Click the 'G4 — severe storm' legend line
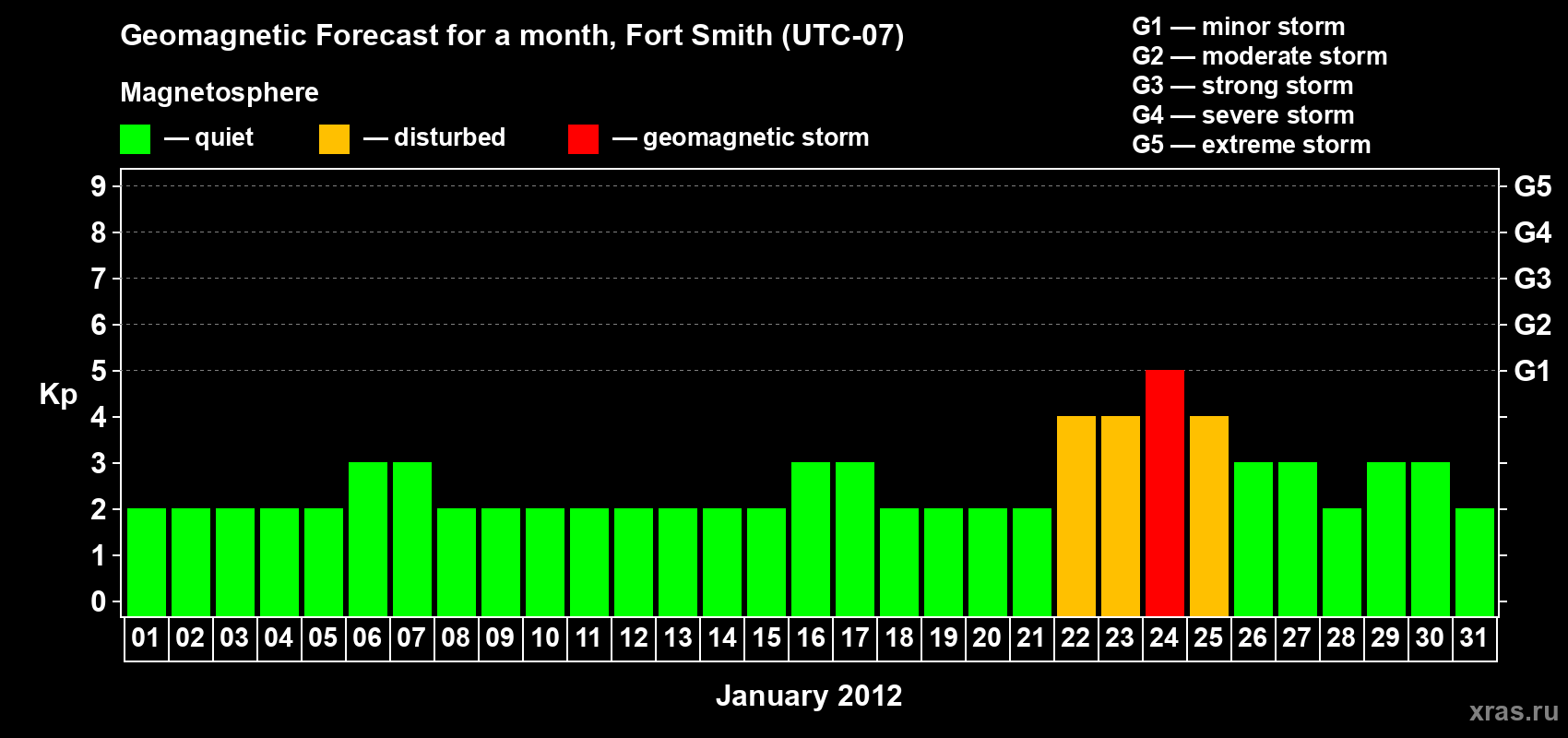This screenshot has width=1568, height=738. (1243, 115)
